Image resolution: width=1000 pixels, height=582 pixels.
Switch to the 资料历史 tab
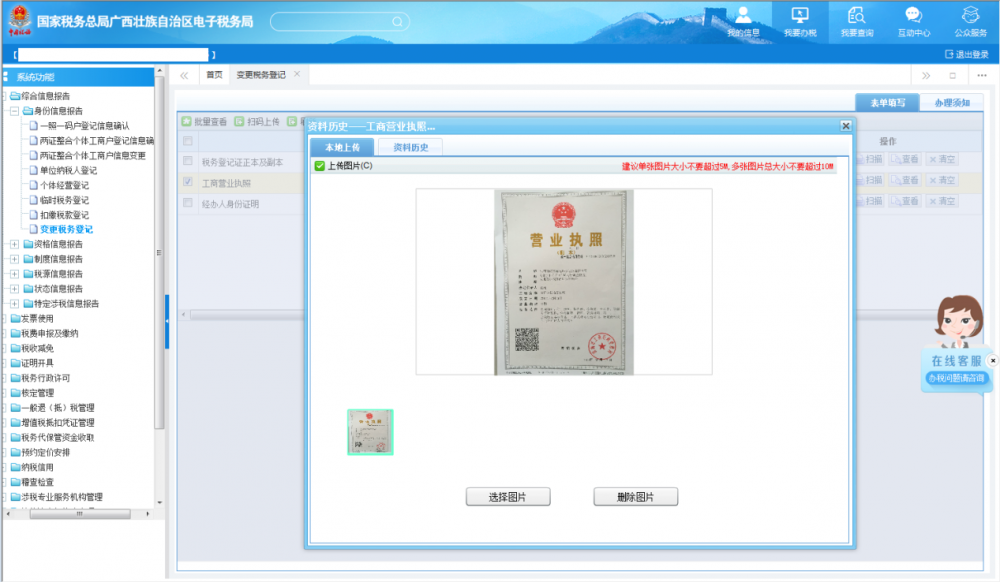(x=410, y=147)
